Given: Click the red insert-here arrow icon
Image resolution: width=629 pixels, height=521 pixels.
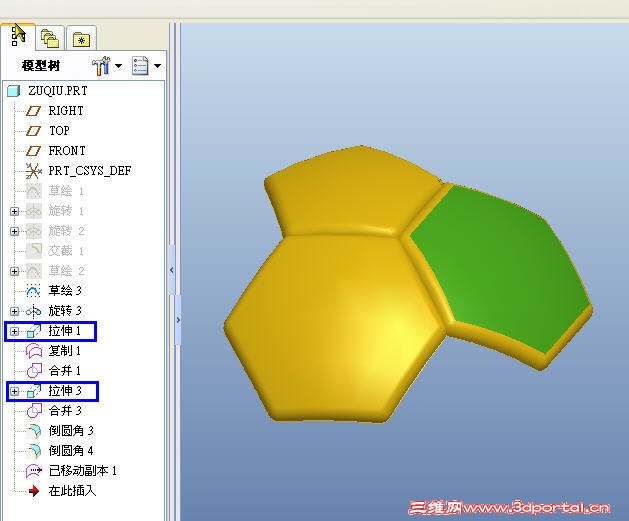Looking at the screenshot, I should 34,491.
